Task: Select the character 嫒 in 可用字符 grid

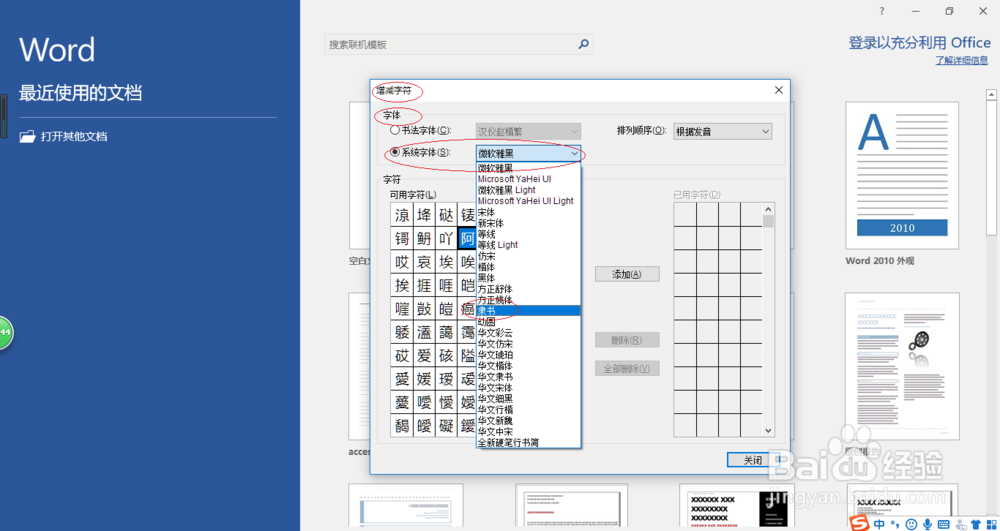Action: pyautogui.click(x=424, y=380)
